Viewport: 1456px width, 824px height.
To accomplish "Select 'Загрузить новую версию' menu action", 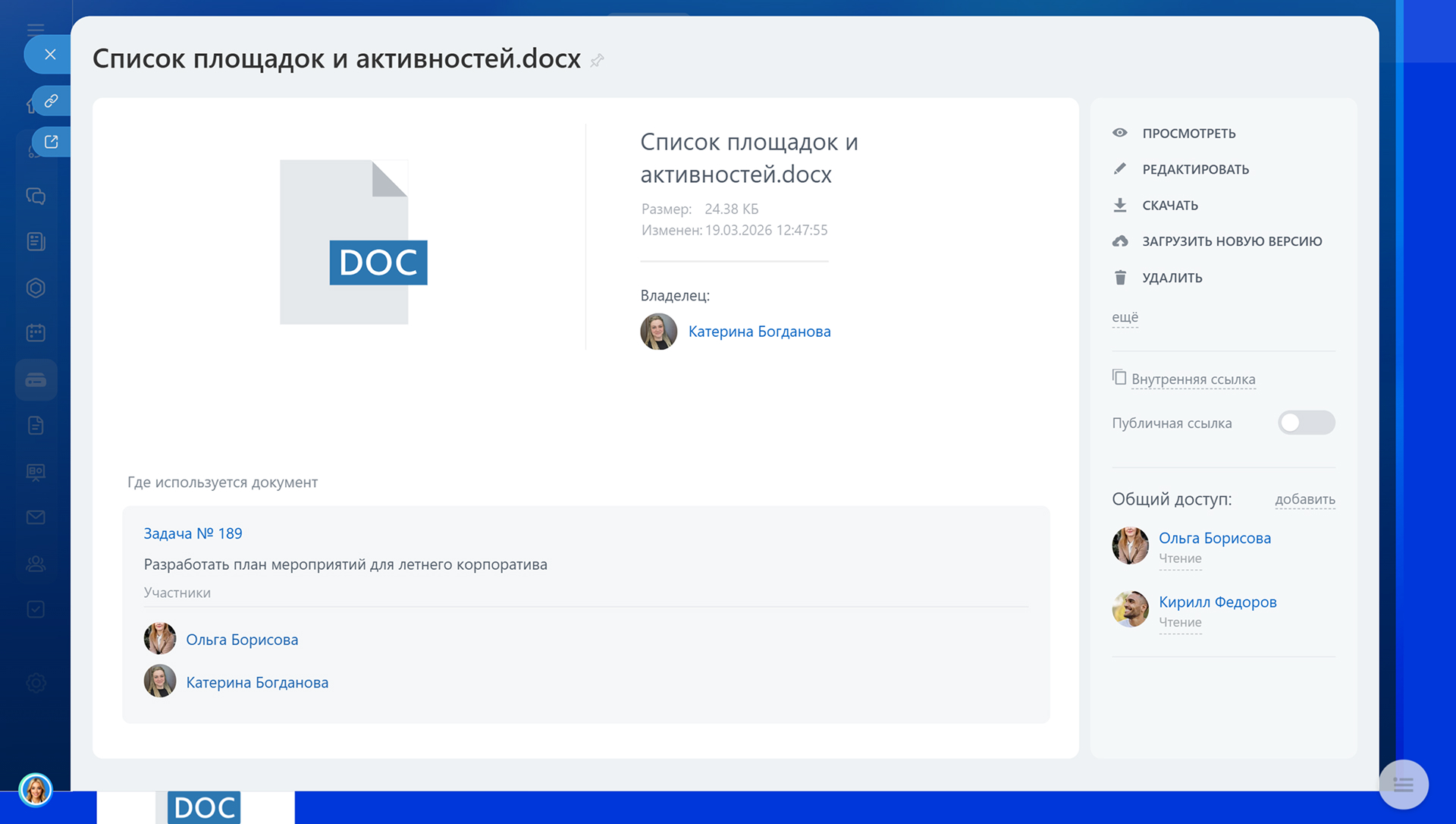I will pos(1232,241).
